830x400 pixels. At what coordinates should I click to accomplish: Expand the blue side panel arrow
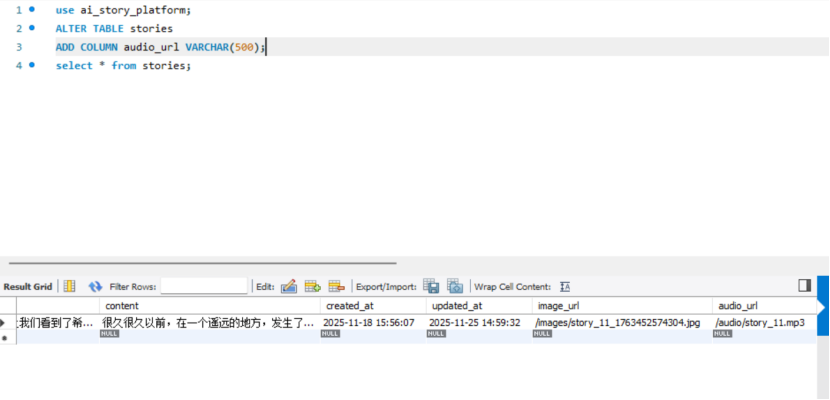[822, 307]
